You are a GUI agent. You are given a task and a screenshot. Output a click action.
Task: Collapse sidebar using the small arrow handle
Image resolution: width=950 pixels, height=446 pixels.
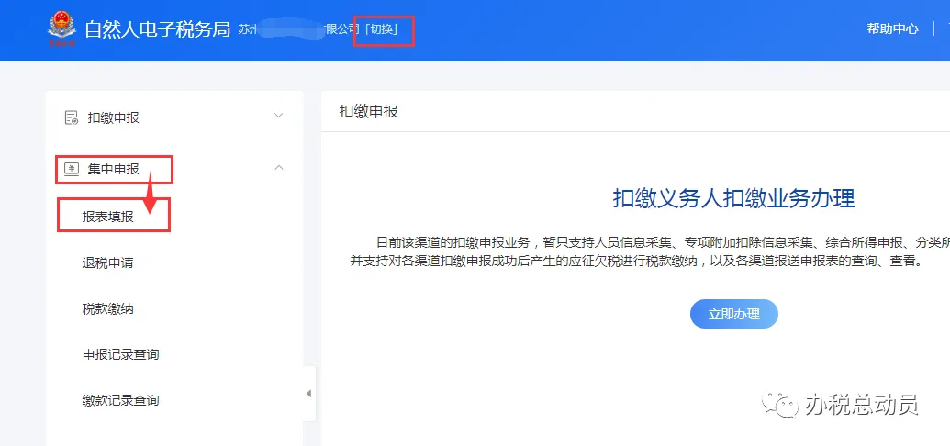[x=309, y=393]
